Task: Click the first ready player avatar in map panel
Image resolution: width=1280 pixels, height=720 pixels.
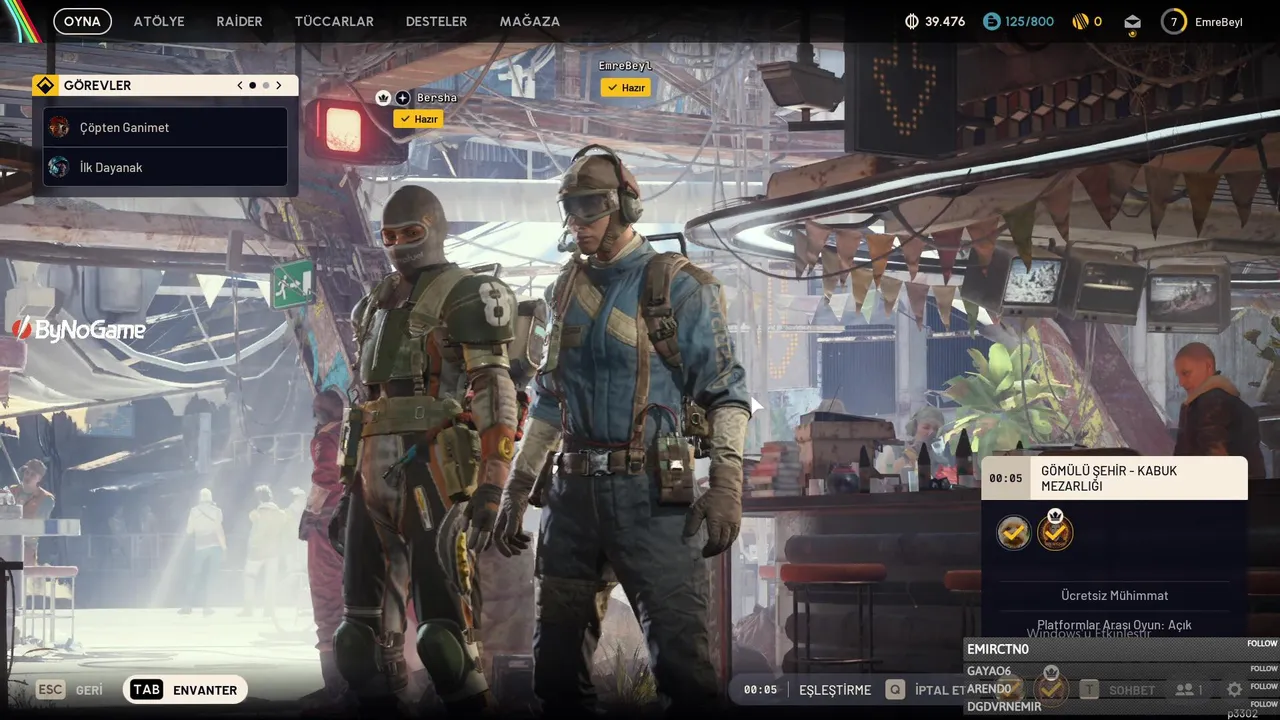Action: pos(1014,533)
